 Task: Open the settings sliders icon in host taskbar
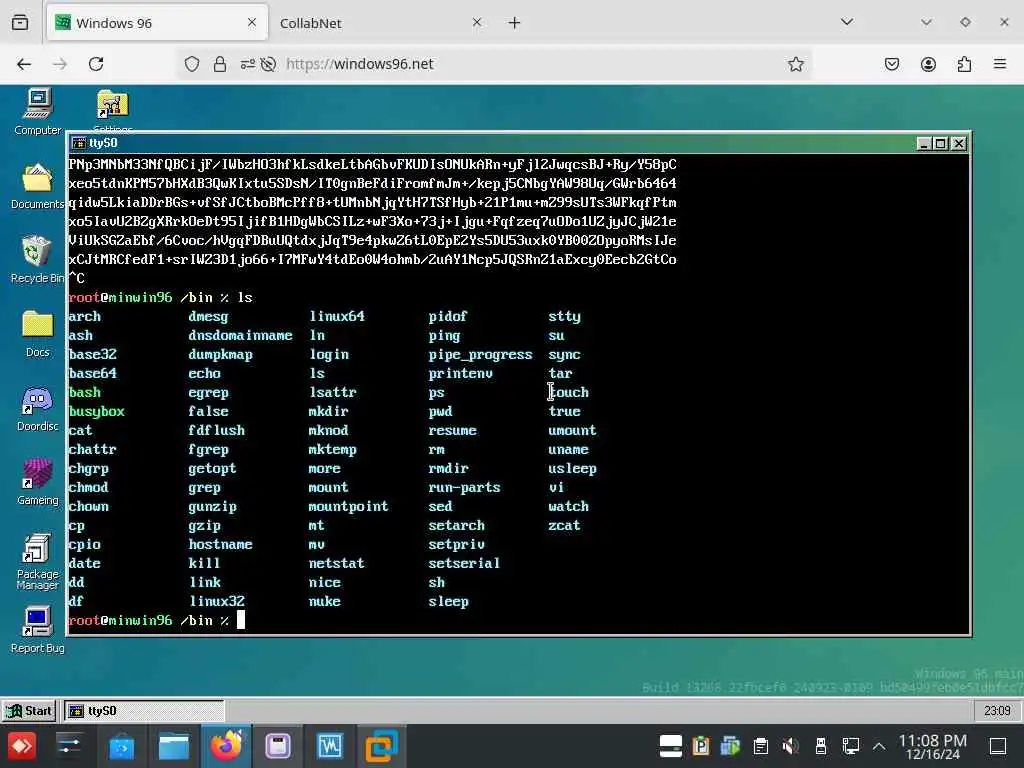click(69, 746)
